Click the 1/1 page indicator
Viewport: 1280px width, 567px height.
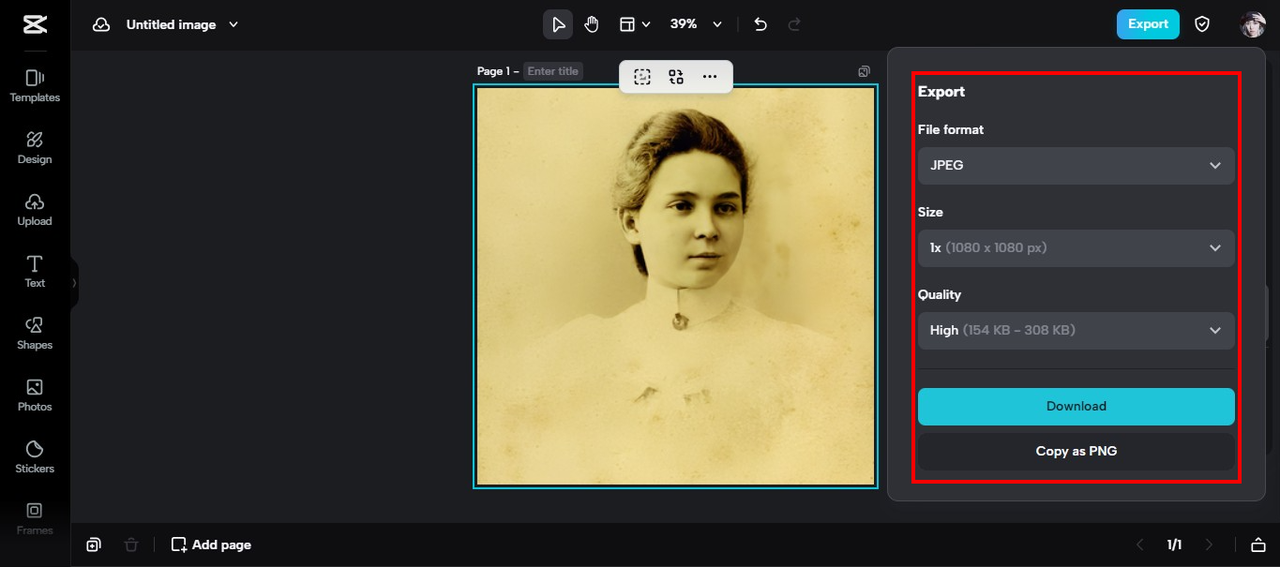[x=1174, y=544]
